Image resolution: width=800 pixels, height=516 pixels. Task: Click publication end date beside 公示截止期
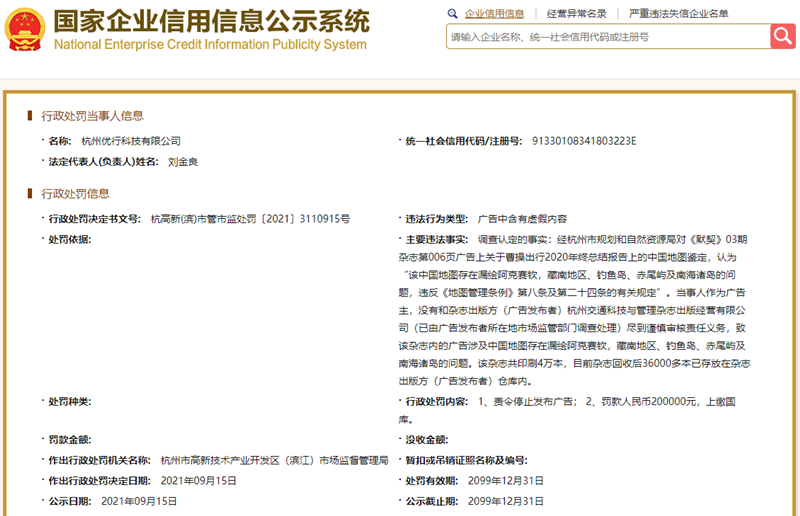506,501
